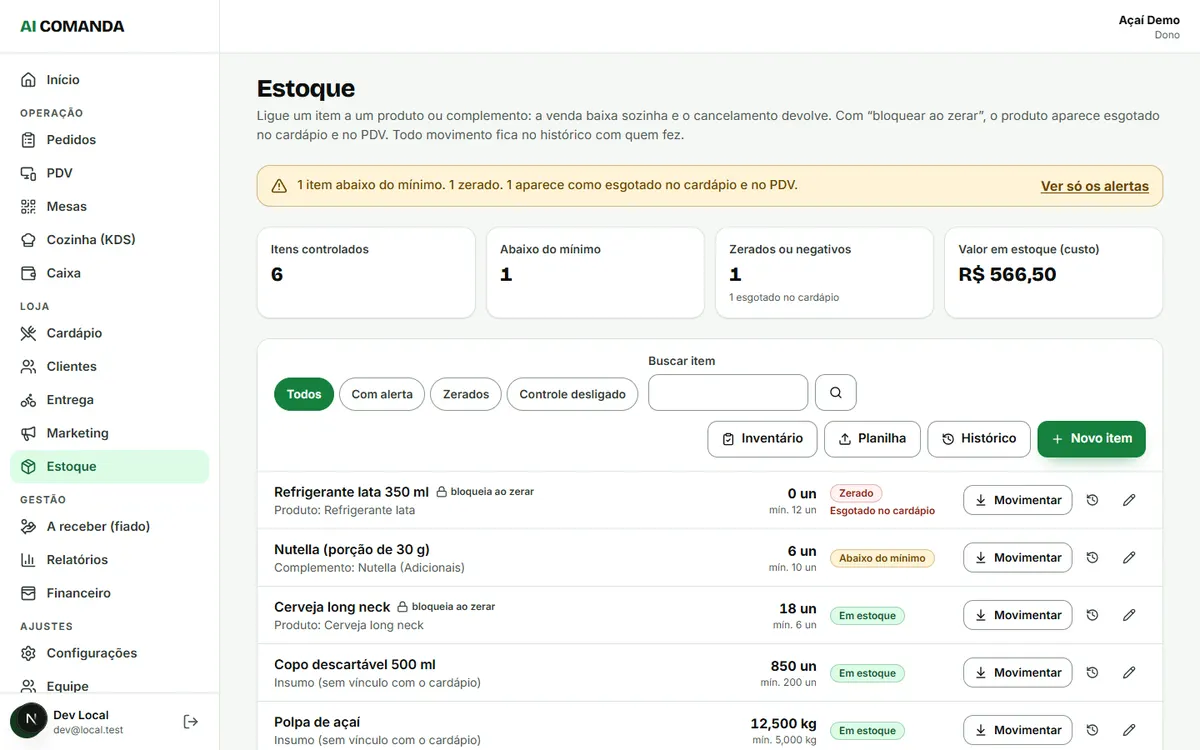The height and width of the screenshot is (750, 1200).
Task: Navigate to Mesas
Action: point(110,206)
